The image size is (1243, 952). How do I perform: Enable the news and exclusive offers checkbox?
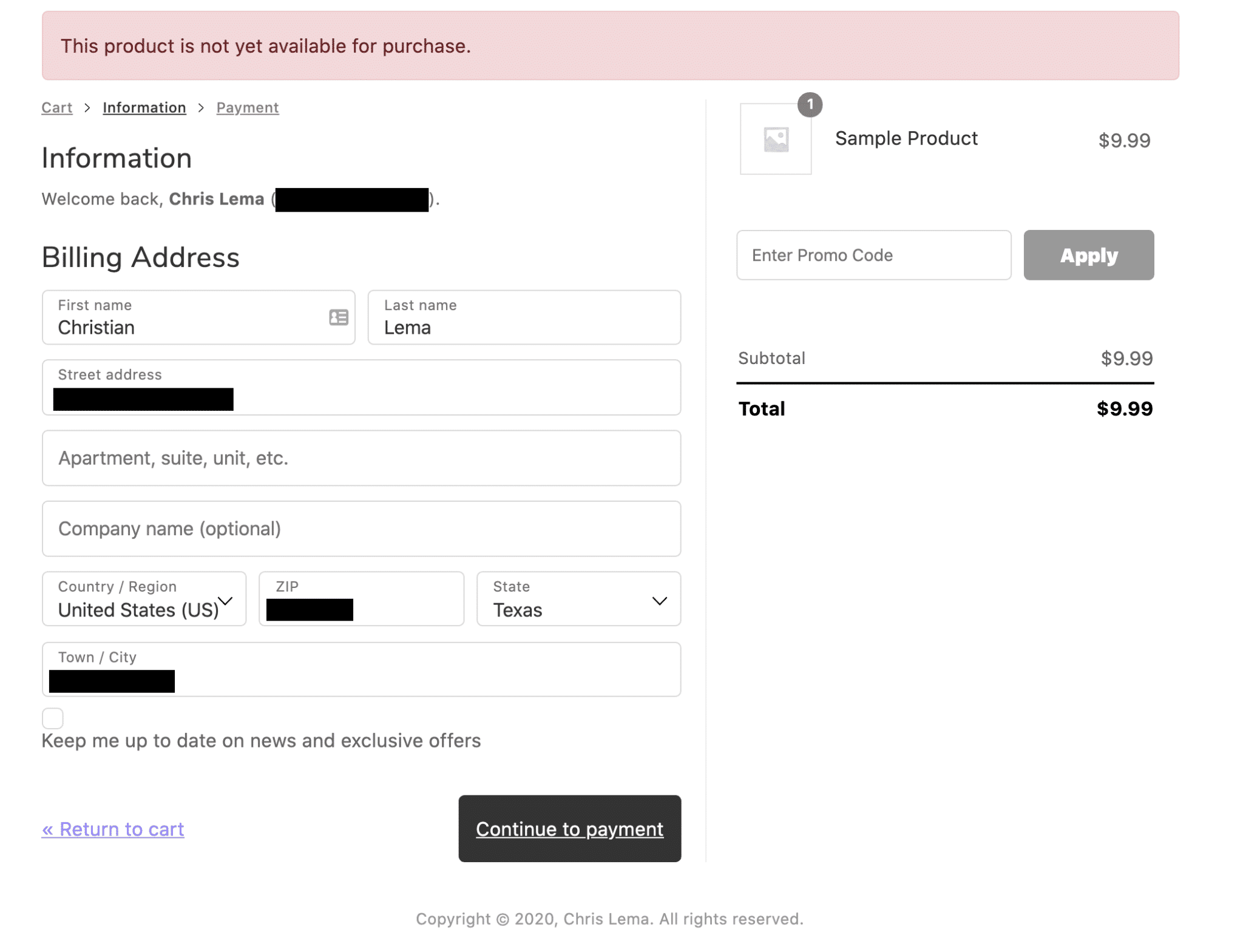point(53,718)
